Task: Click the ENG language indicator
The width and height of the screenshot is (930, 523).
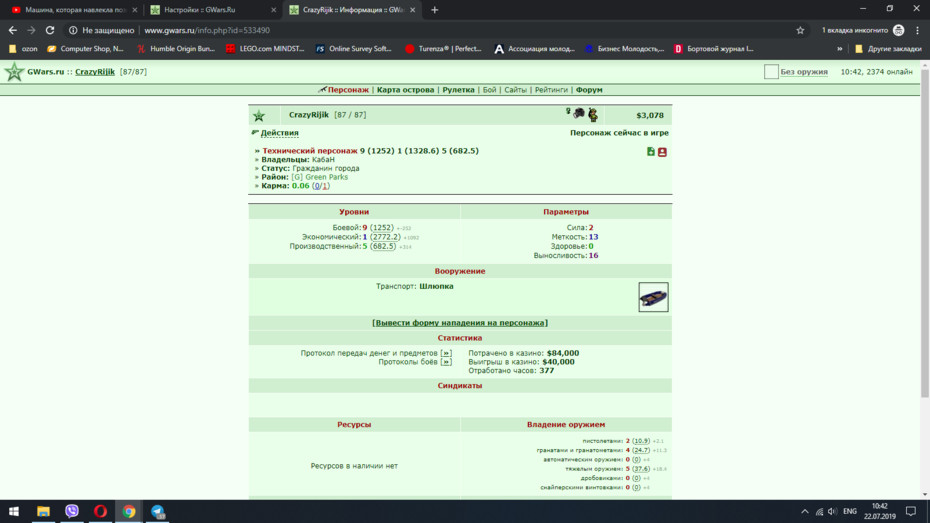Action: pyautogui.click(x=850, y=511)
